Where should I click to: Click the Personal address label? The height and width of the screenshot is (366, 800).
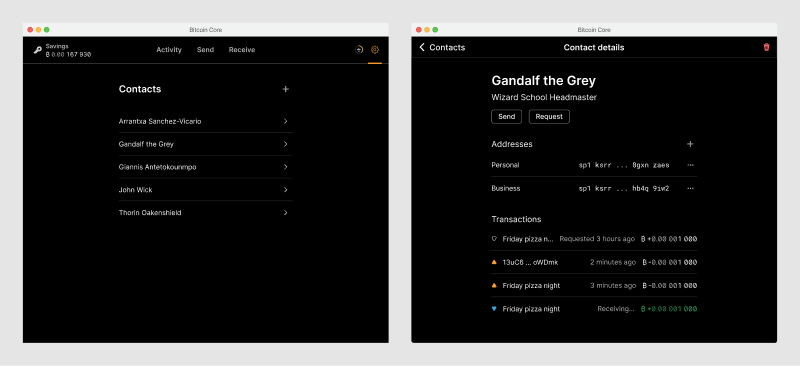coord(505,165)
